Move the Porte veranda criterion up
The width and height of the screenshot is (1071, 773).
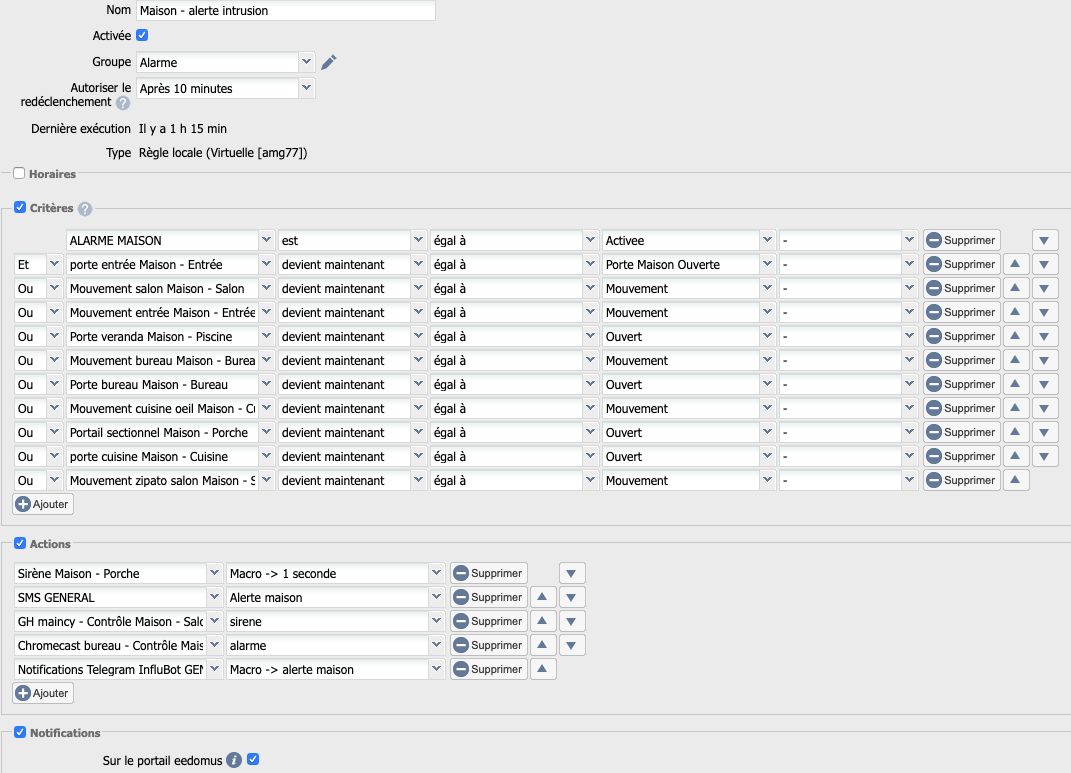click(1015, 336)
